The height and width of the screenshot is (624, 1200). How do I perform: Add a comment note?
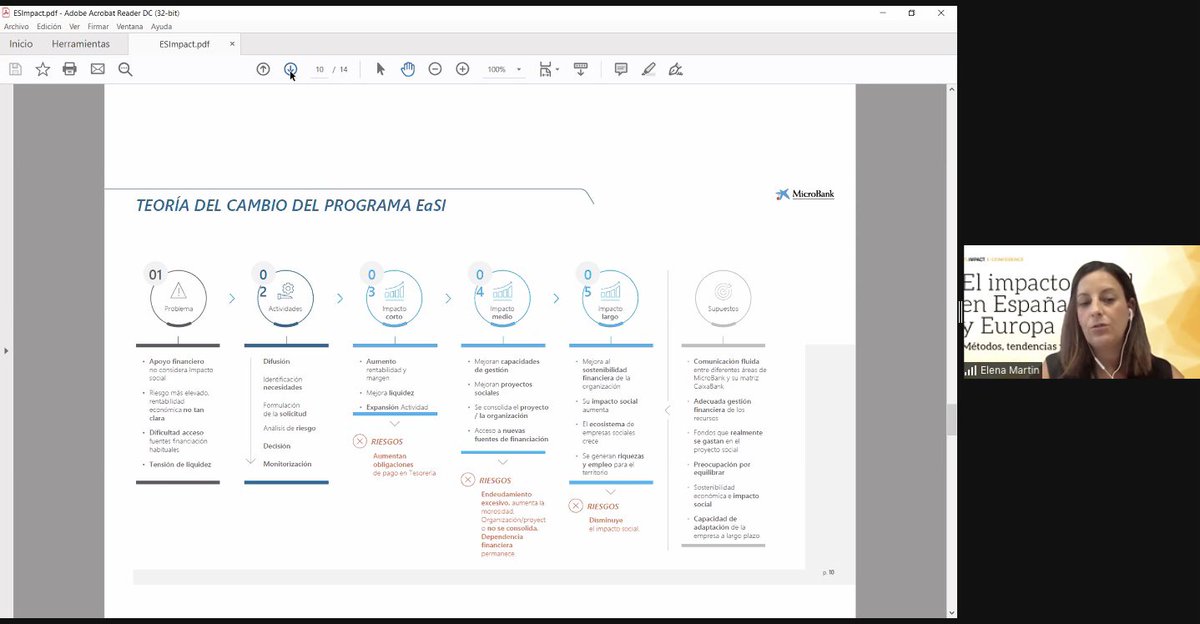[x=621, y=69]
